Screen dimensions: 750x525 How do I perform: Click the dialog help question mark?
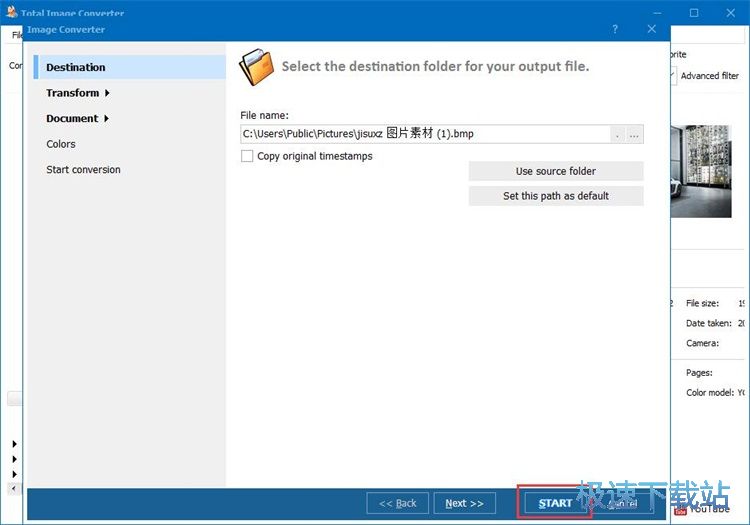coord(615,30)
